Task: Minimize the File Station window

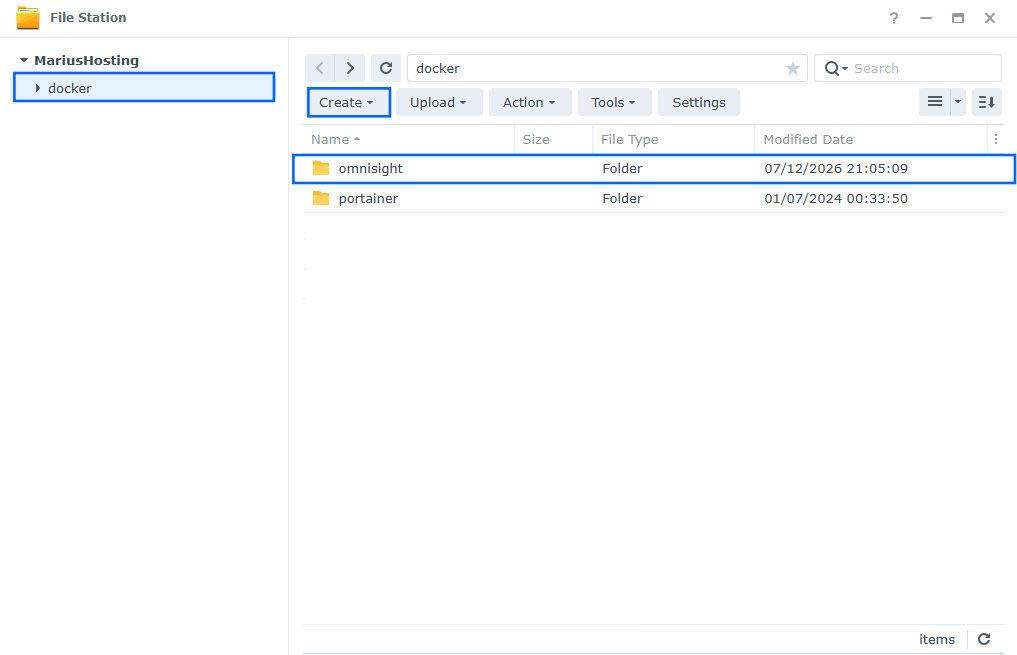Action: pos(926,18)
